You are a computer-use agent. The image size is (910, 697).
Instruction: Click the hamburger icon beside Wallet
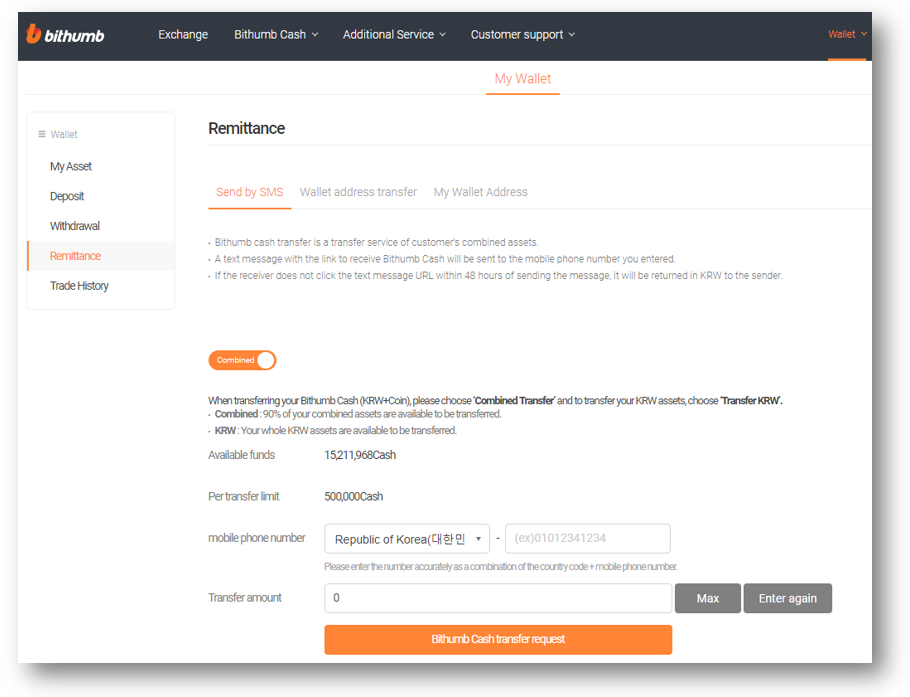pyautogui.click(x=42, y=134)
